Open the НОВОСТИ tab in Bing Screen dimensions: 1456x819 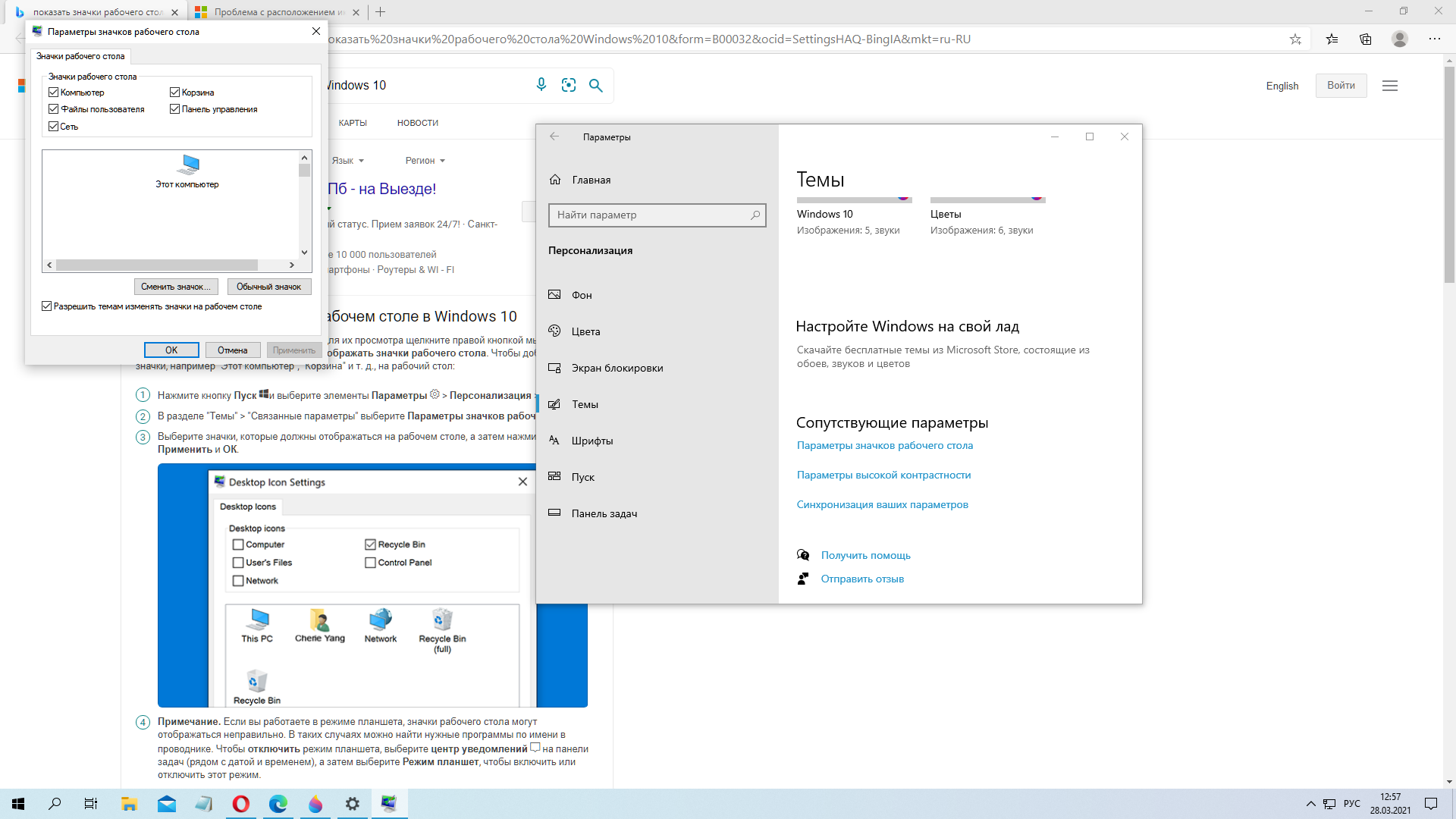(418, 123)
